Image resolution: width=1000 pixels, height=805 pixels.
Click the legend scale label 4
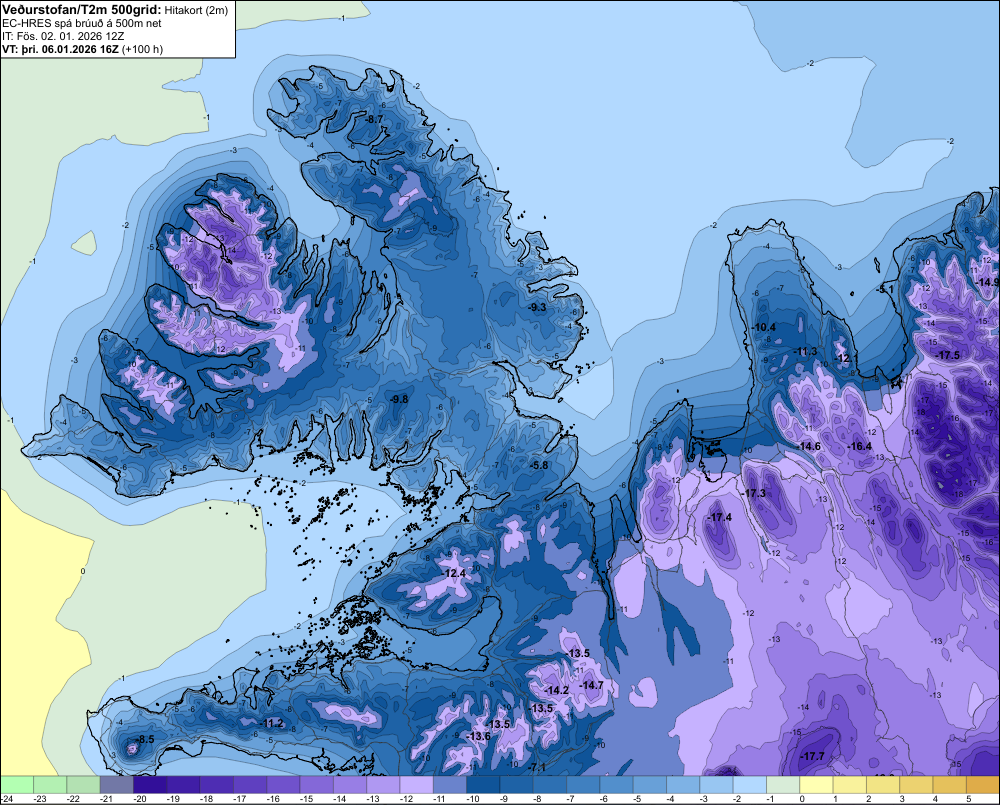tap(935, 799)
